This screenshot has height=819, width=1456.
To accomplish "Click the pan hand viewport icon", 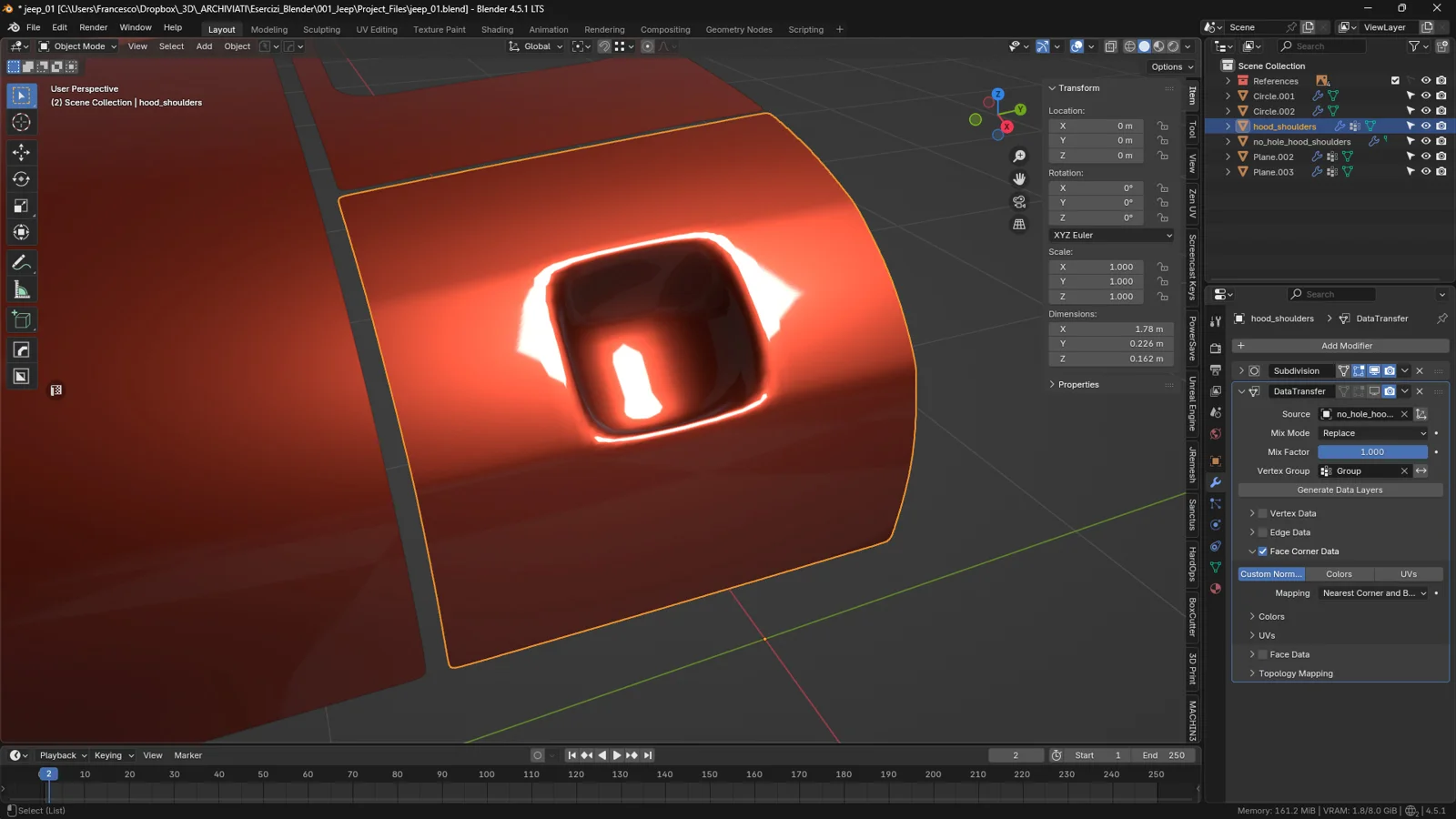I will pyautogui.click(x=1019, y=178).
